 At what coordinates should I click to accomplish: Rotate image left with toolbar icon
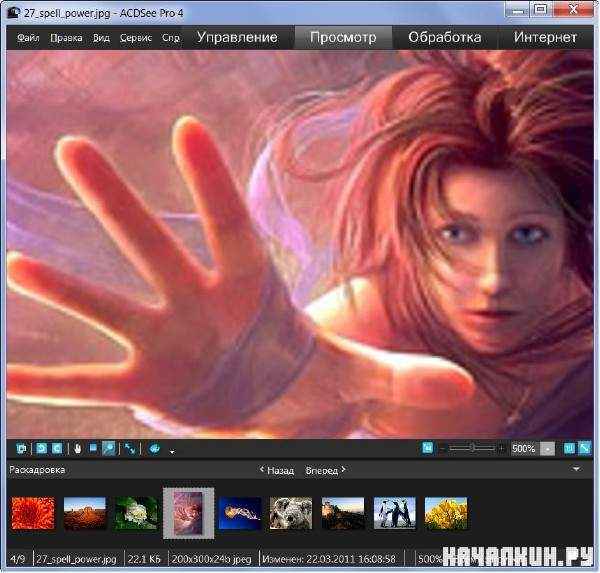click(41, 448)
